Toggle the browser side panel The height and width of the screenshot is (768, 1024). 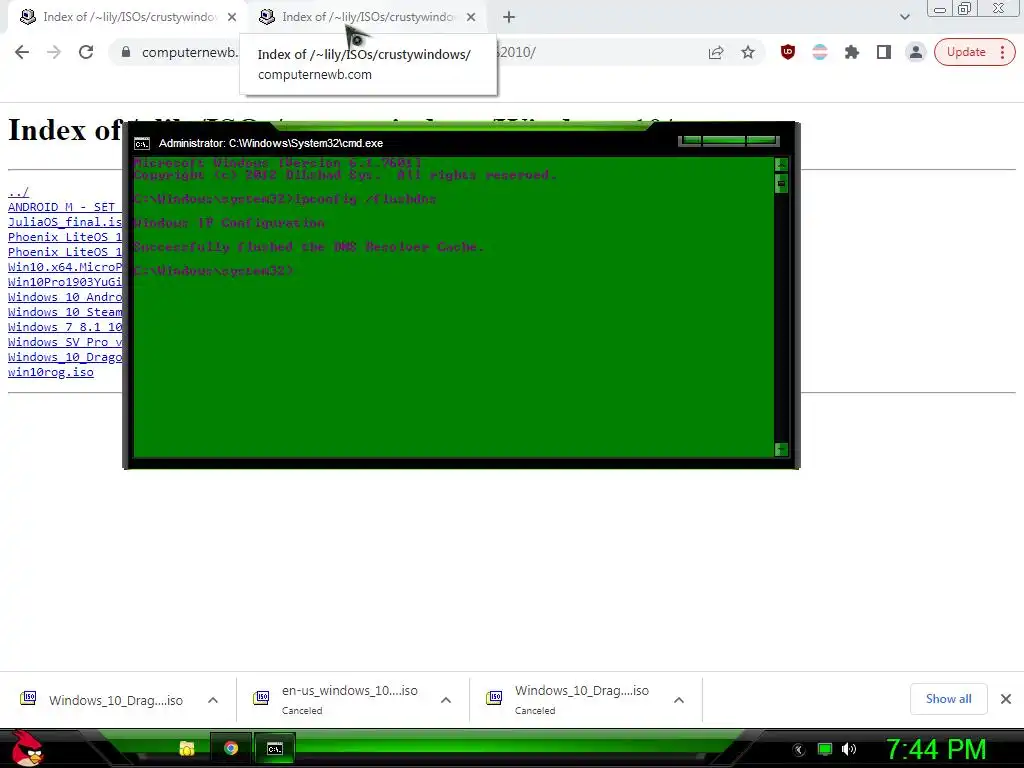[x=884, y=52]
